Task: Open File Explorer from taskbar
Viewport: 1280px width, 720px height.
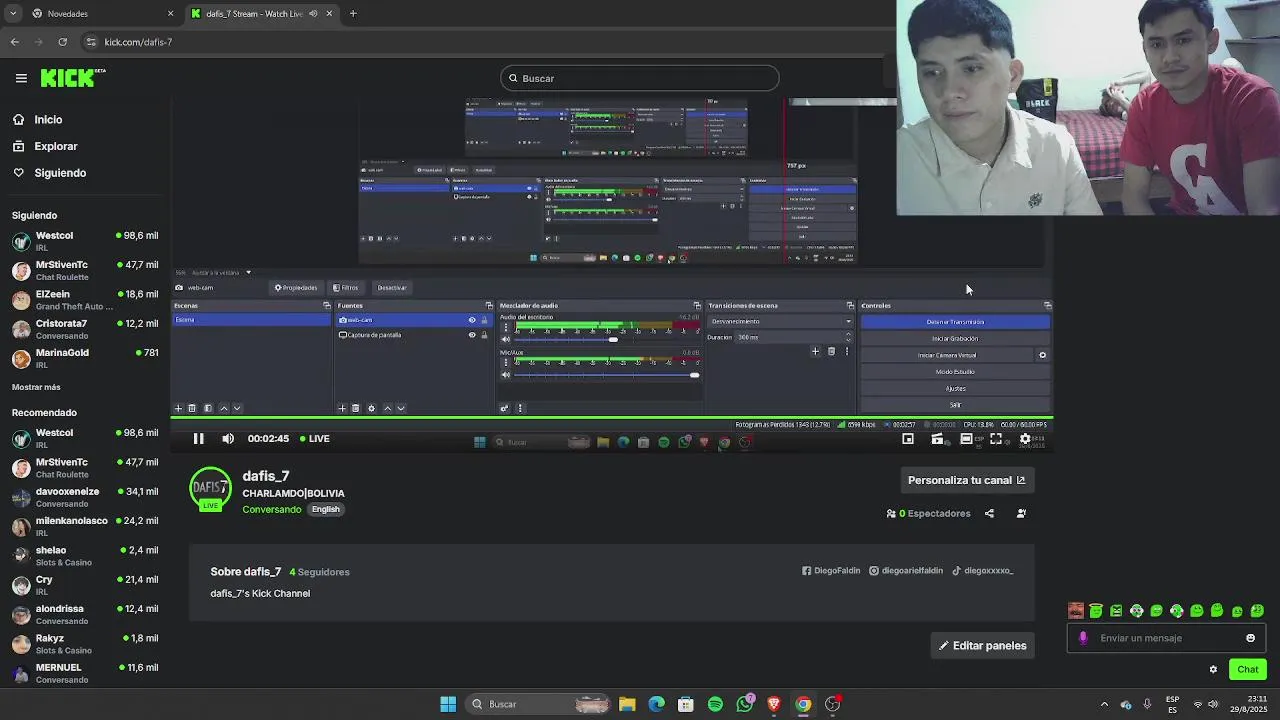Action: 627,704
